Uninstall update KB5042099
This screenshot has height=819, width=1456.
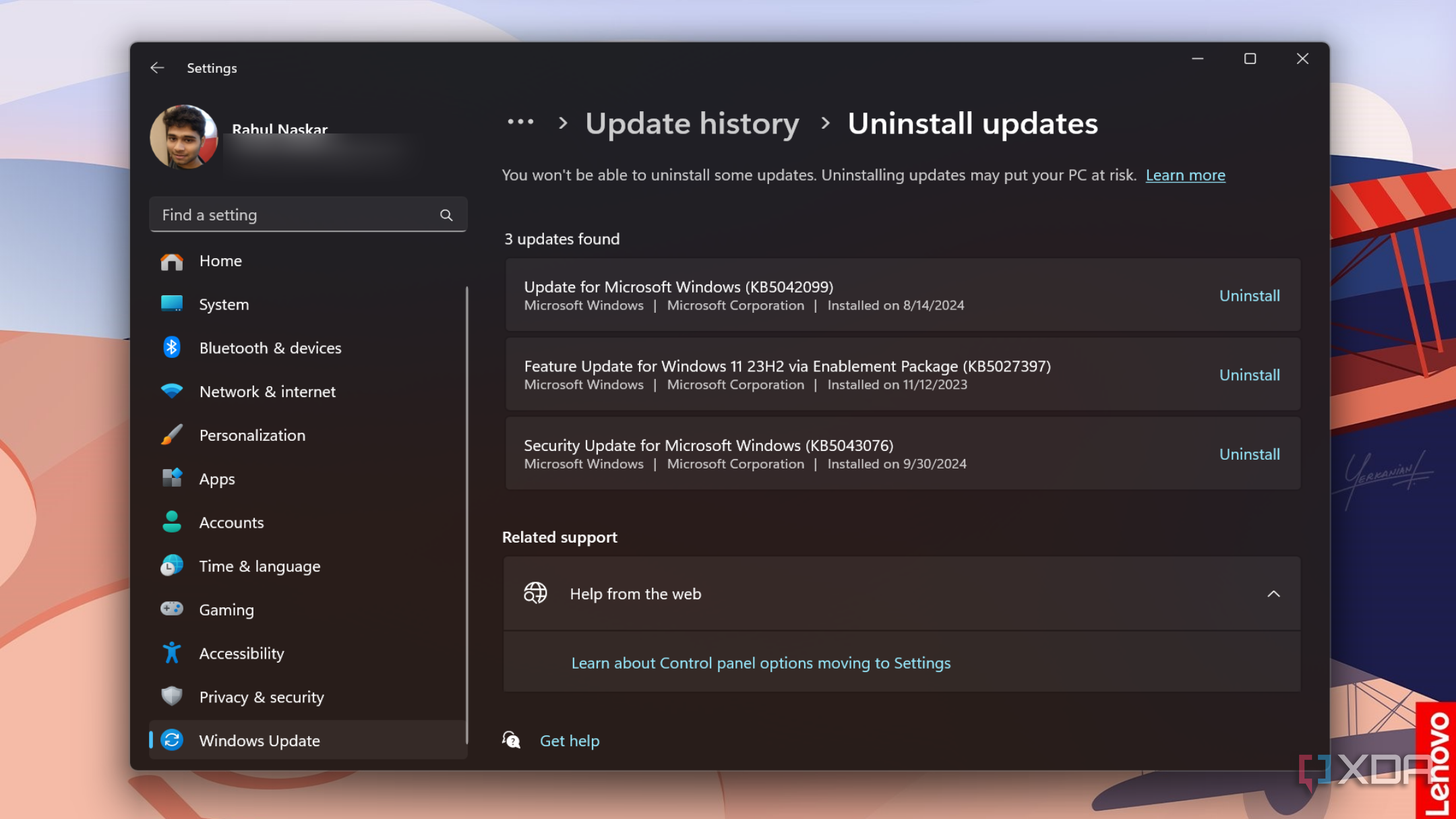(1249, 295)
